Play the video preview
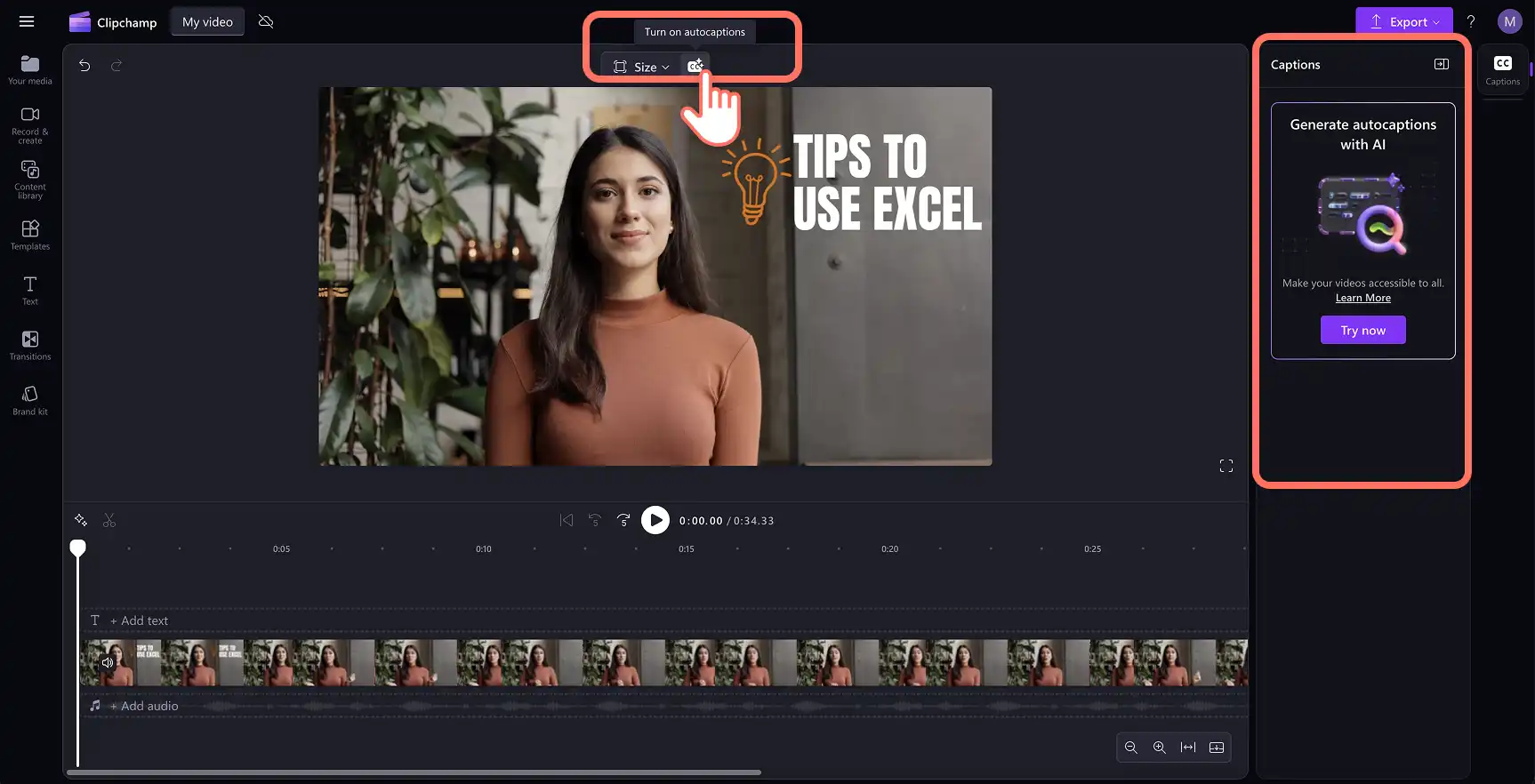This screenshot has width=1535, height=784. click(655, 521)
